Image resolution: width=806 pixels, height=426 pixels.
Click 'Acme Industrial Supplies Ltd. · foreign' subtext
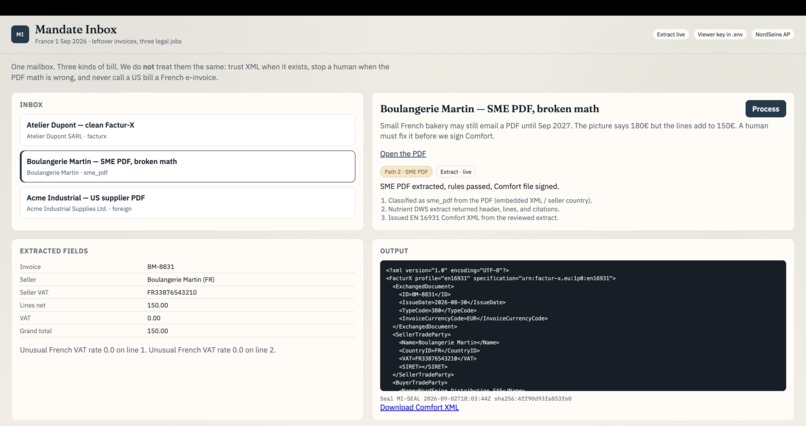tap(79, 209)
